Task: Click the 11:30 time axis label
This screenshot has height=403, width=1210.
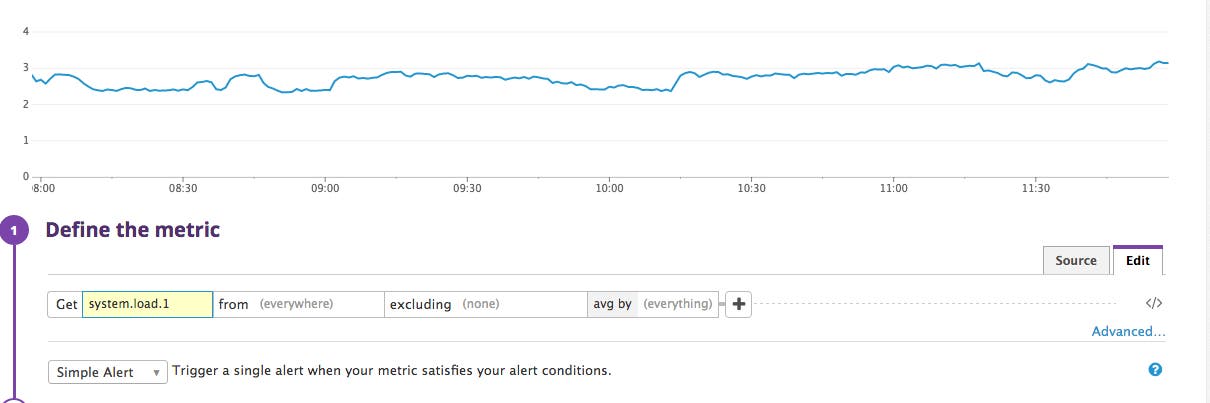Action: click(x=1035, y=188)
